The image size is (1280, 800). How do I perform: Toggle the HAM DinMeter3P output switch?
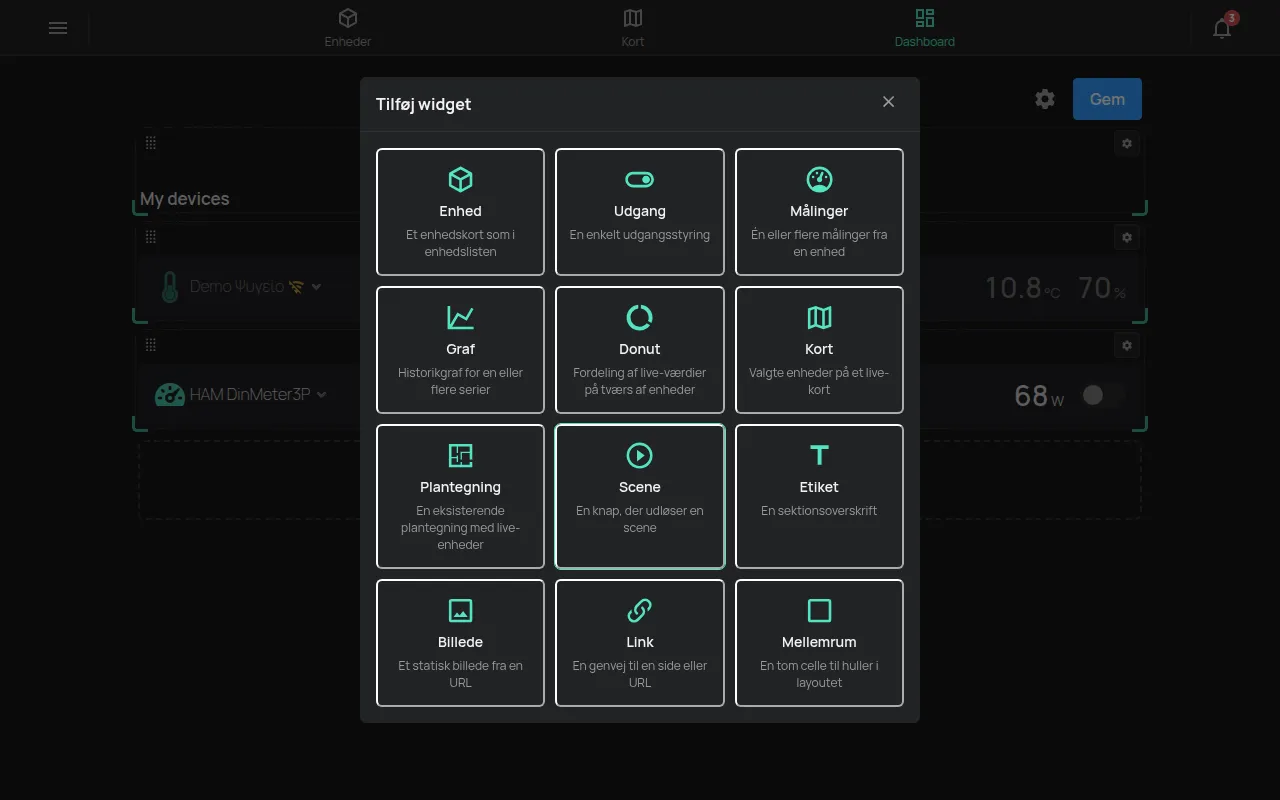pos(1103,395)
